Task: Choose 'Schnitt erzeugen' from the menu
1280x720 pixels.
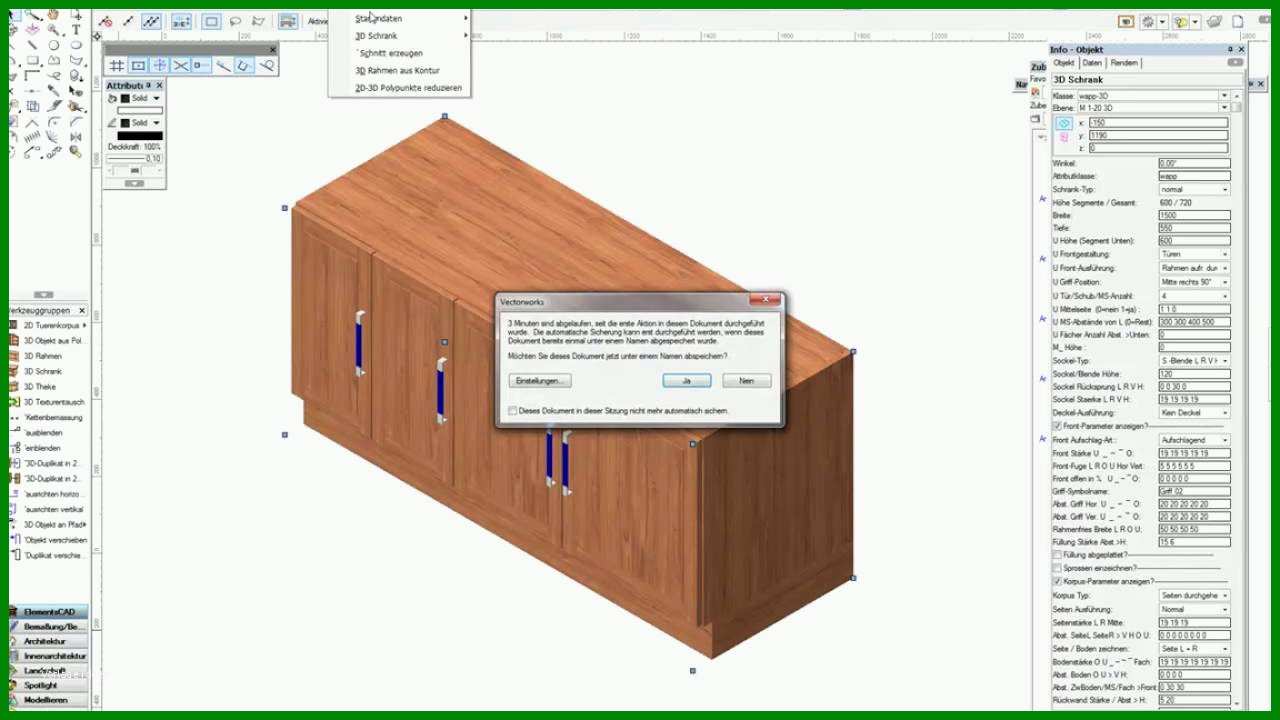Action: click(x=400, y=53)
